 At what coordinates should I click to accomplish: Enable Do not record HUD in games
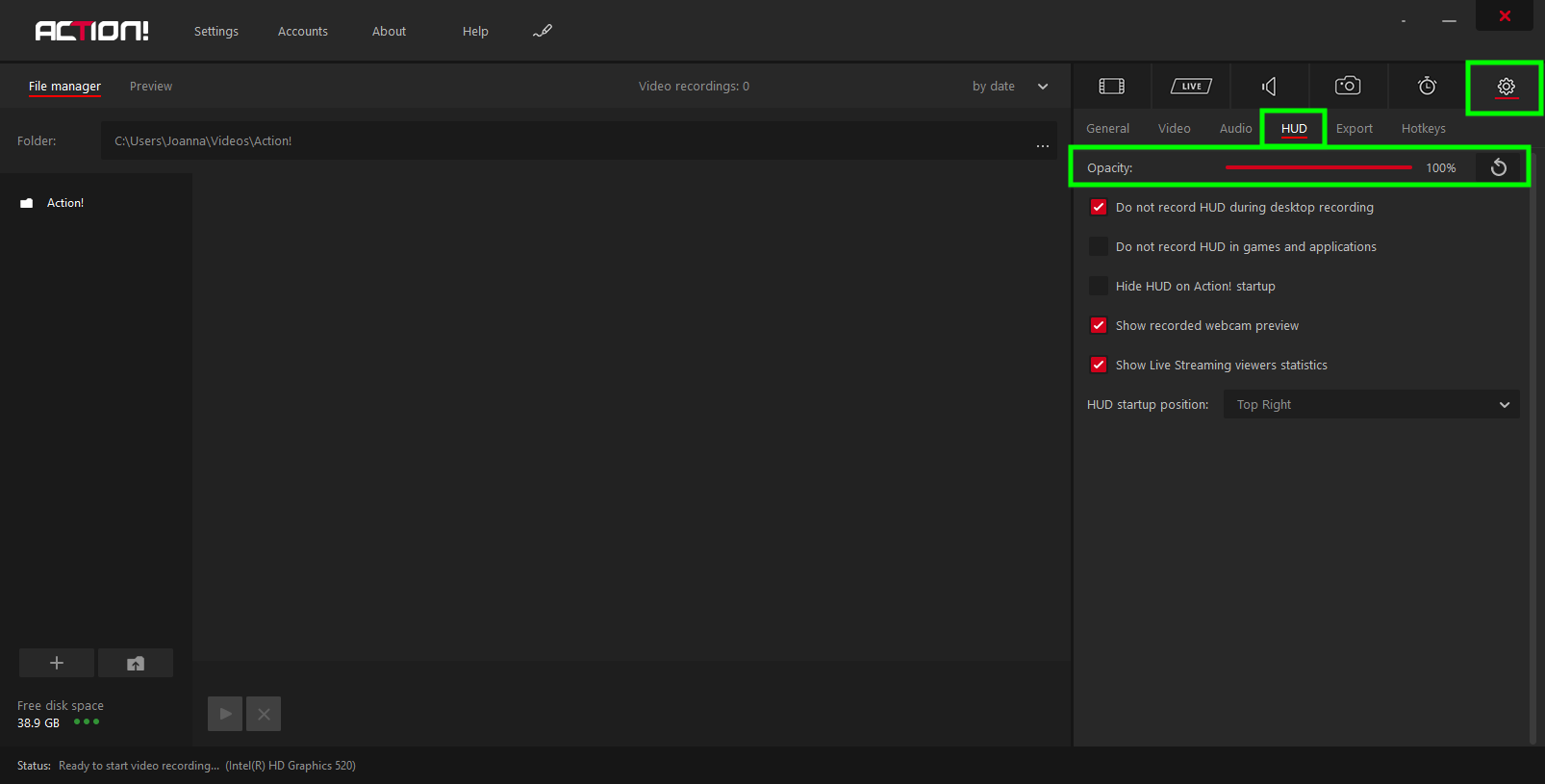pos(1098,246)
